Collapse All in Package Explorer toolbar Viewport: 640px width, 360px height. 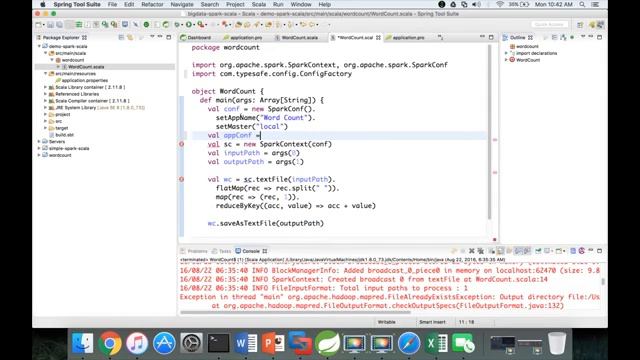(x=121, y=38)
